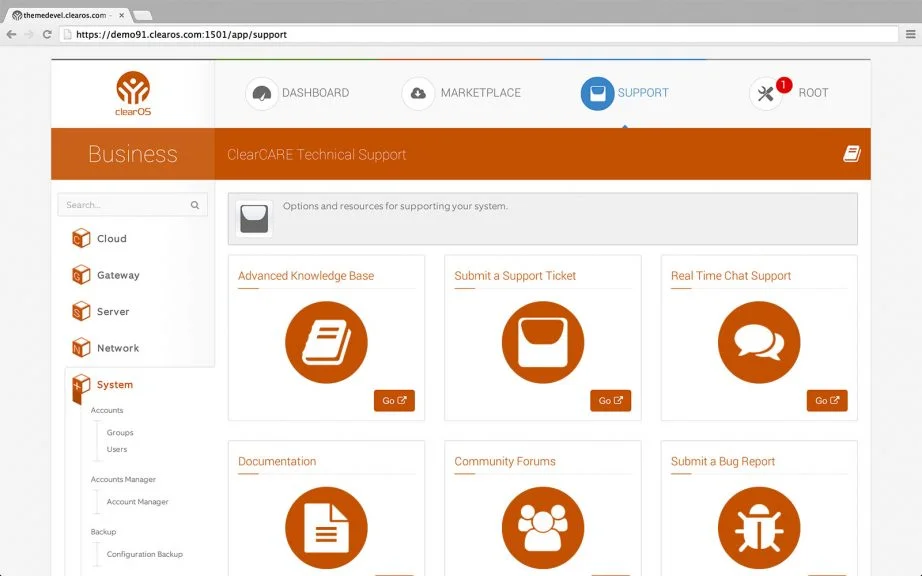Open Account Manager sidebar item
922x576 pixels.
tap(137, 501)
